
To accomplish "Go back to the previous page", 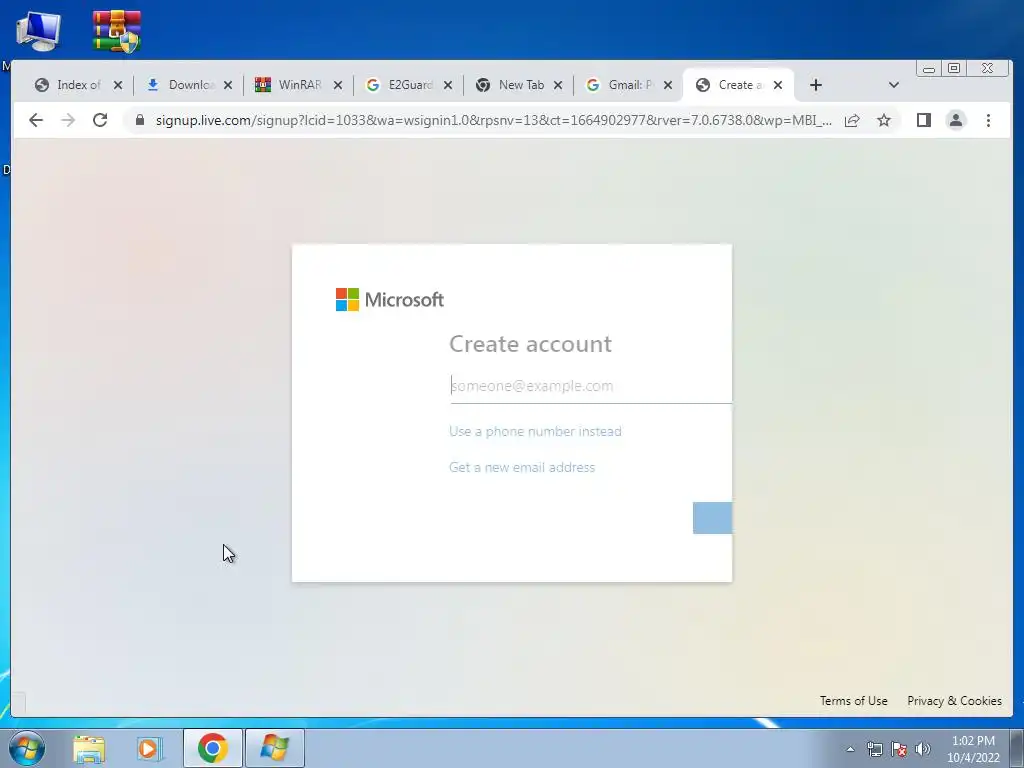I will 36,120.
